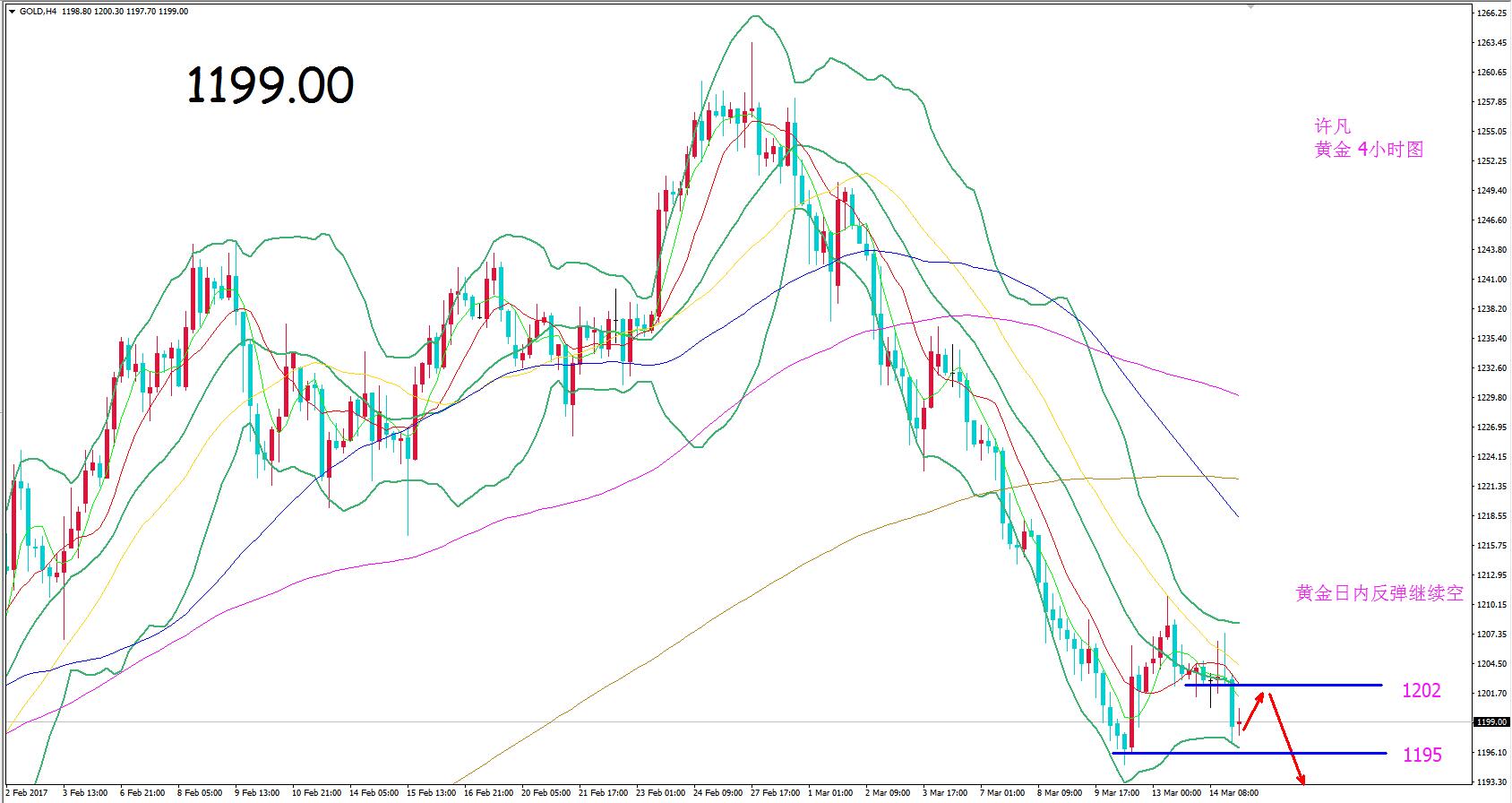1512x803 pixels.
Task: Click the 20 Feb 05:00 time label
Action: (x=545, y=793)
